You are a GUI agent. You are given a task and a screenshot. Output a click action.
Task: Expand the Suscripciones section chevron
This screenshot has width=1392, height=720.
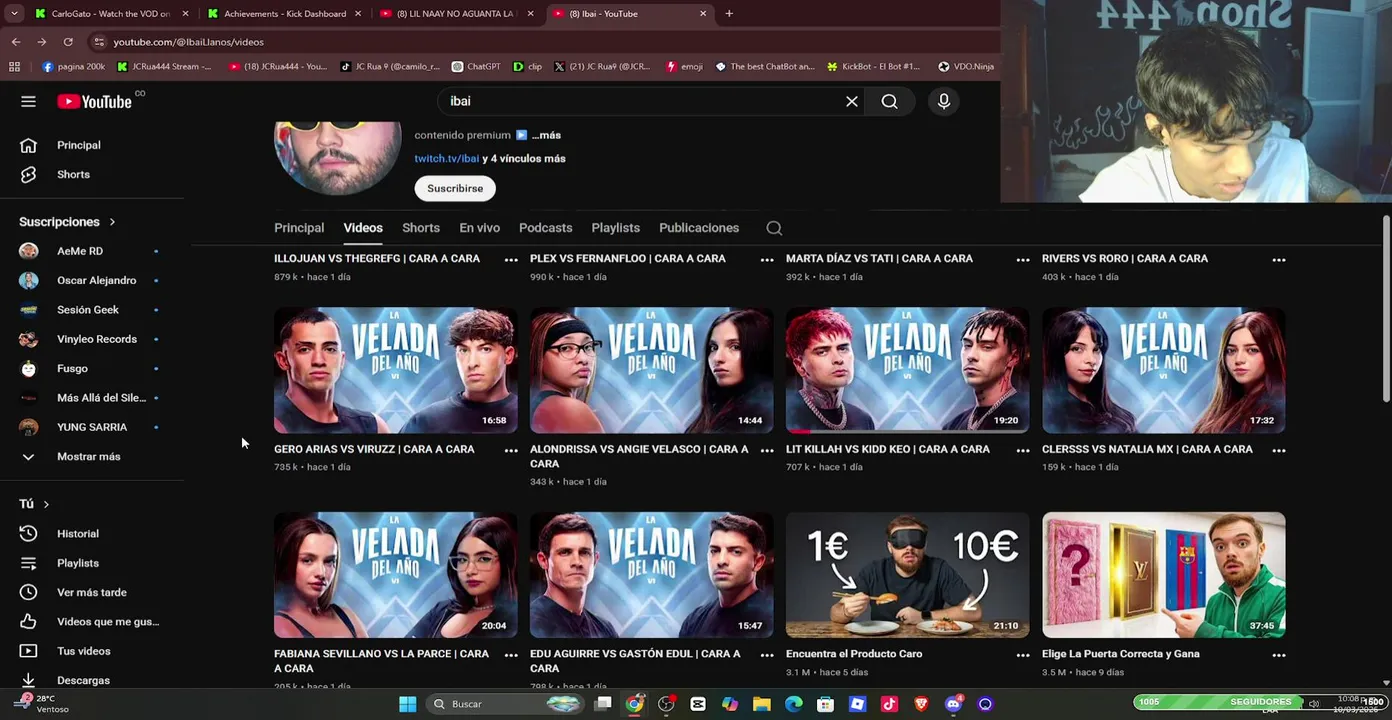pyautogui.click(x=112, y=222)
